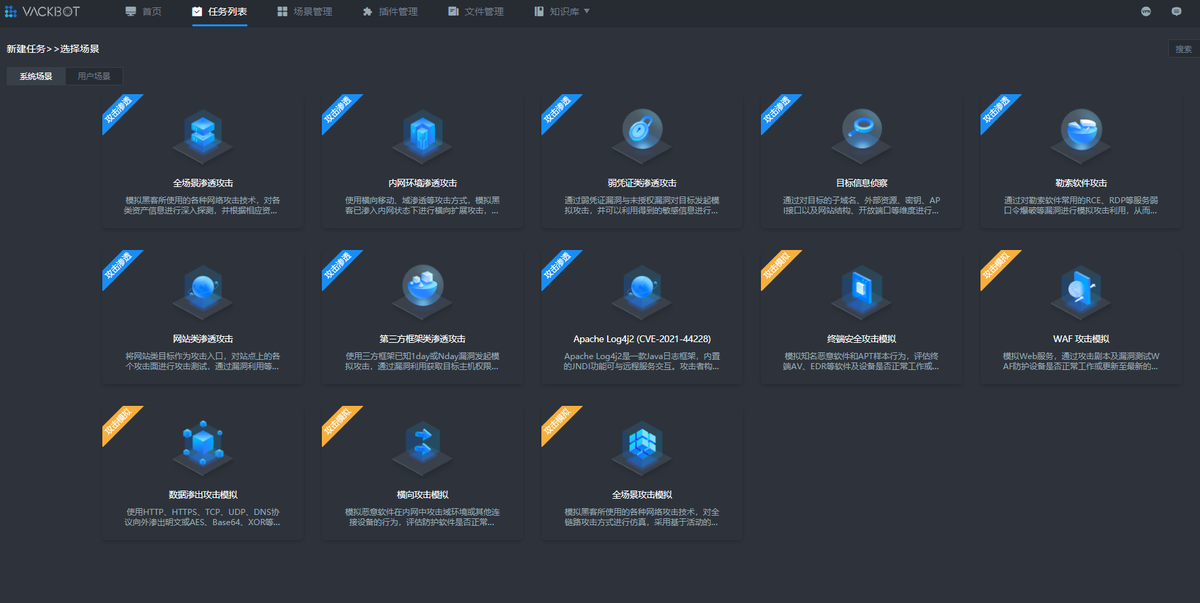This screenshot has height=603, width=1200.
Task: Select the 目标信息侦察 reconnaissance icon
Action: click(x=861, y=135)
